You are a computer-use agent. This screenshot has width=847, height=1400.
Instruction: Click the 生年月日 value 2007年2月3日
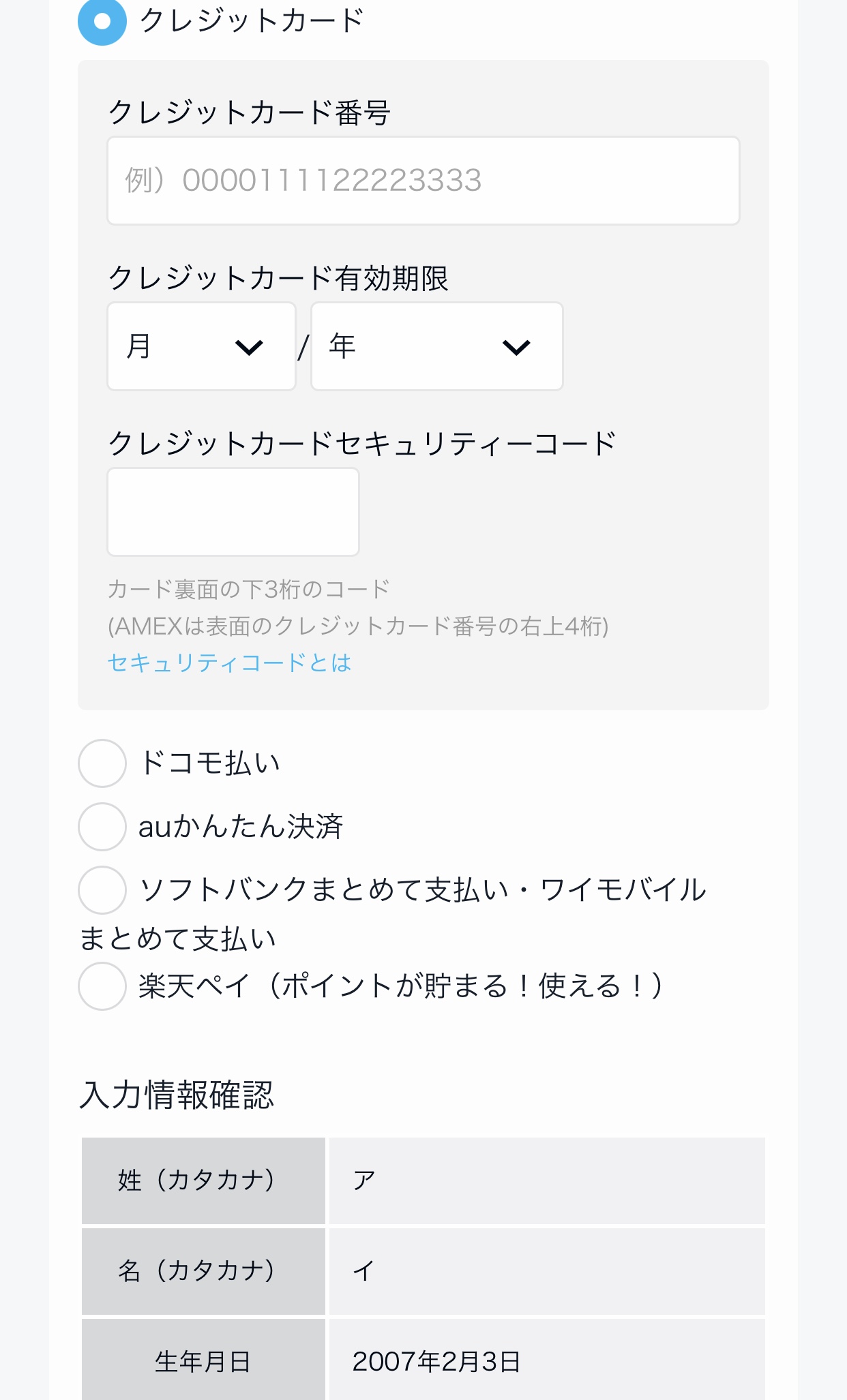[x=436, y=1362]
